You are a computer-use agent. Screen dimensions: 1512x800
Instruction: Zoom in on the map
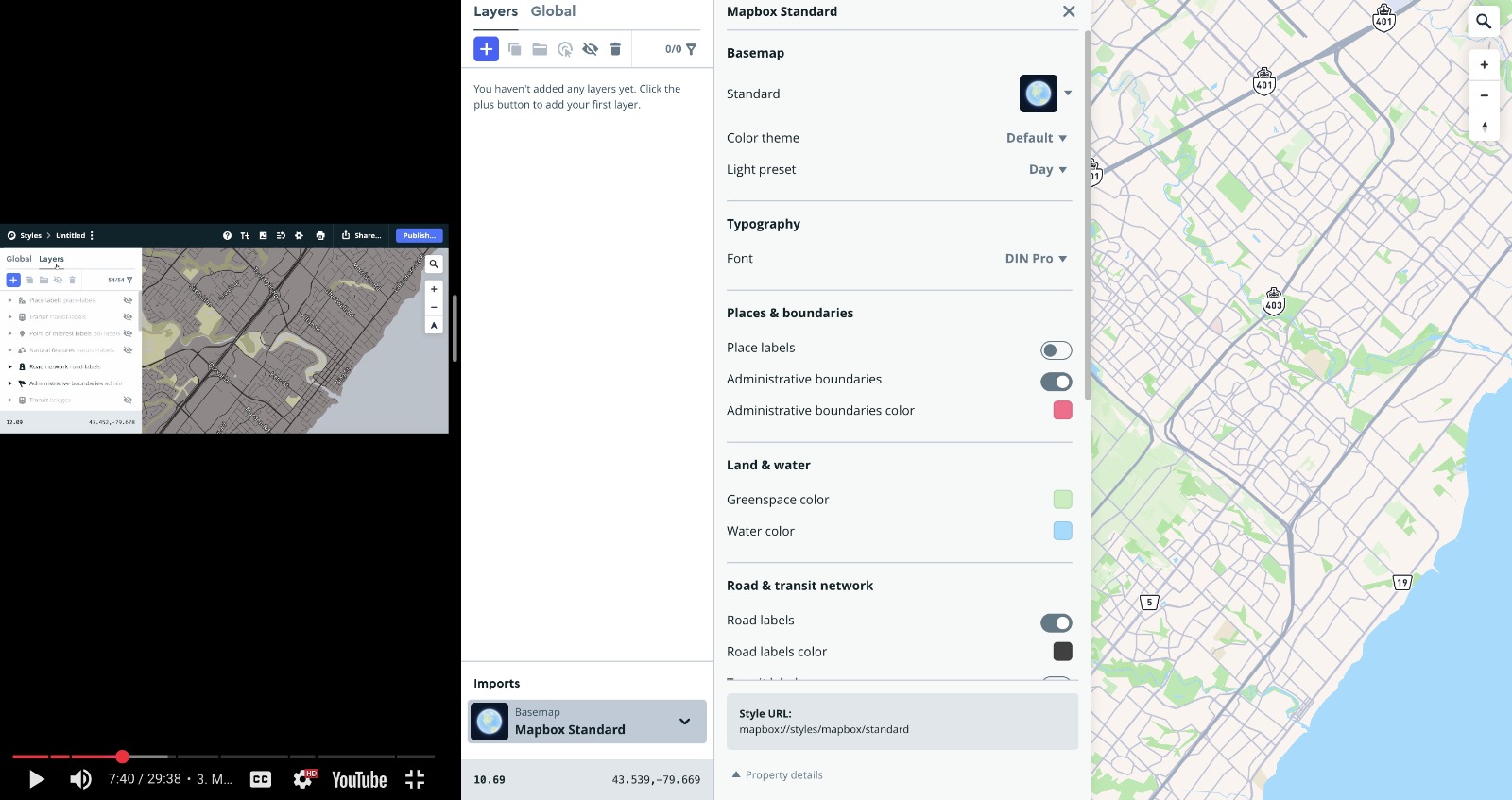pyautogui.click(x=1484, y=65)
